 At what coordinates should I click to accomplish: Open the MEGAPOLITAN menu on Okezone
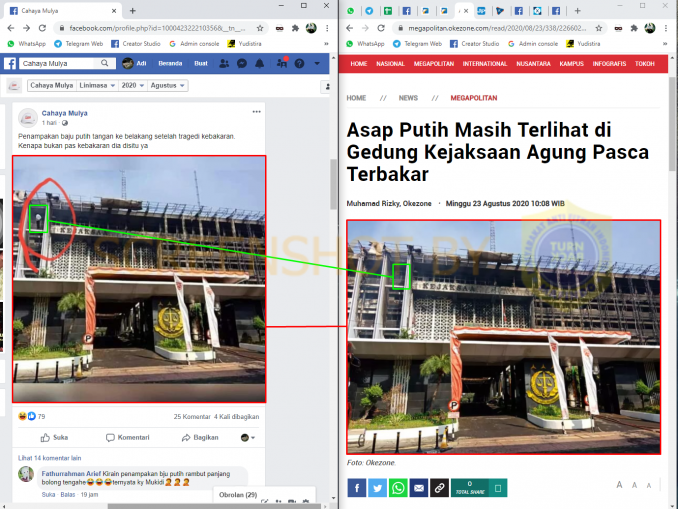tap(434, 64)
